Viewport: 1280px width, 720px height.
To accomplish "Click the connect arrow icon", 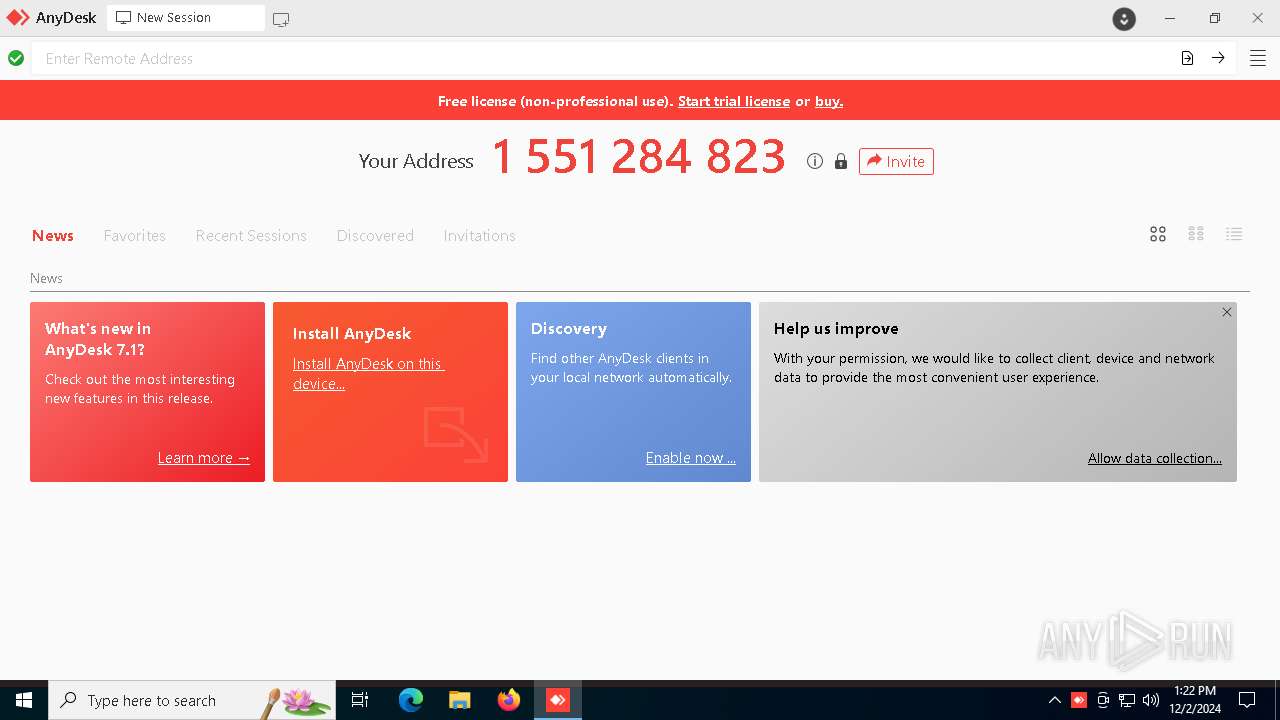I will pyautogui.click(x=1218, y=58).
